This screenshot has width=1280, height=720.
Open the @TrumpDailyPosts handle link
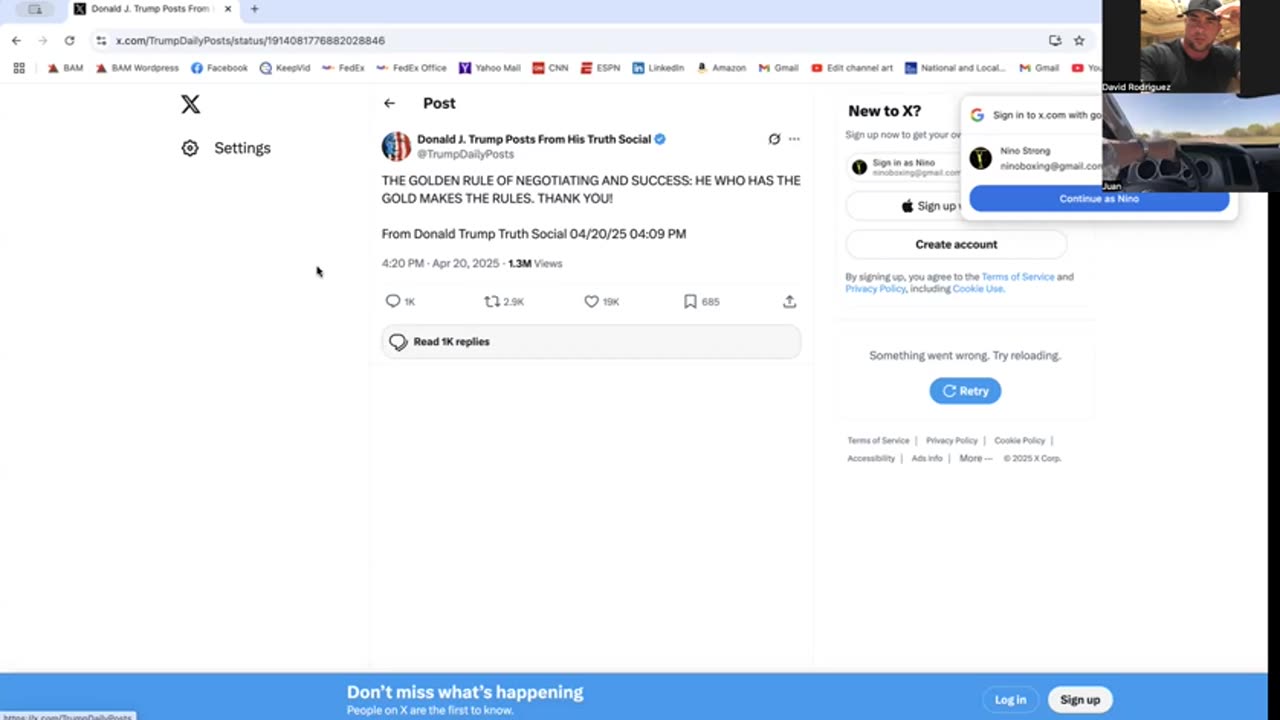coord(465,154)
